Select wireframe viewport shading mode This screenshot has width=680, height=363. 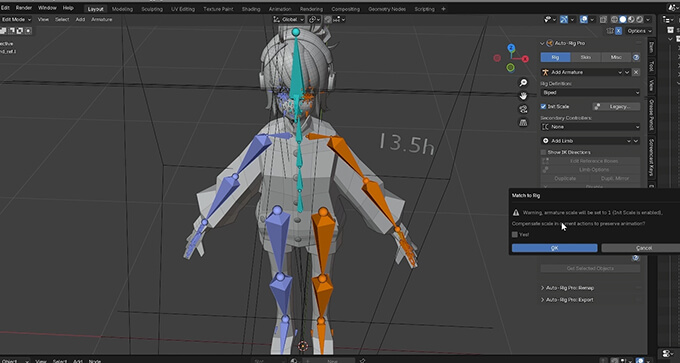click(615, 20)
